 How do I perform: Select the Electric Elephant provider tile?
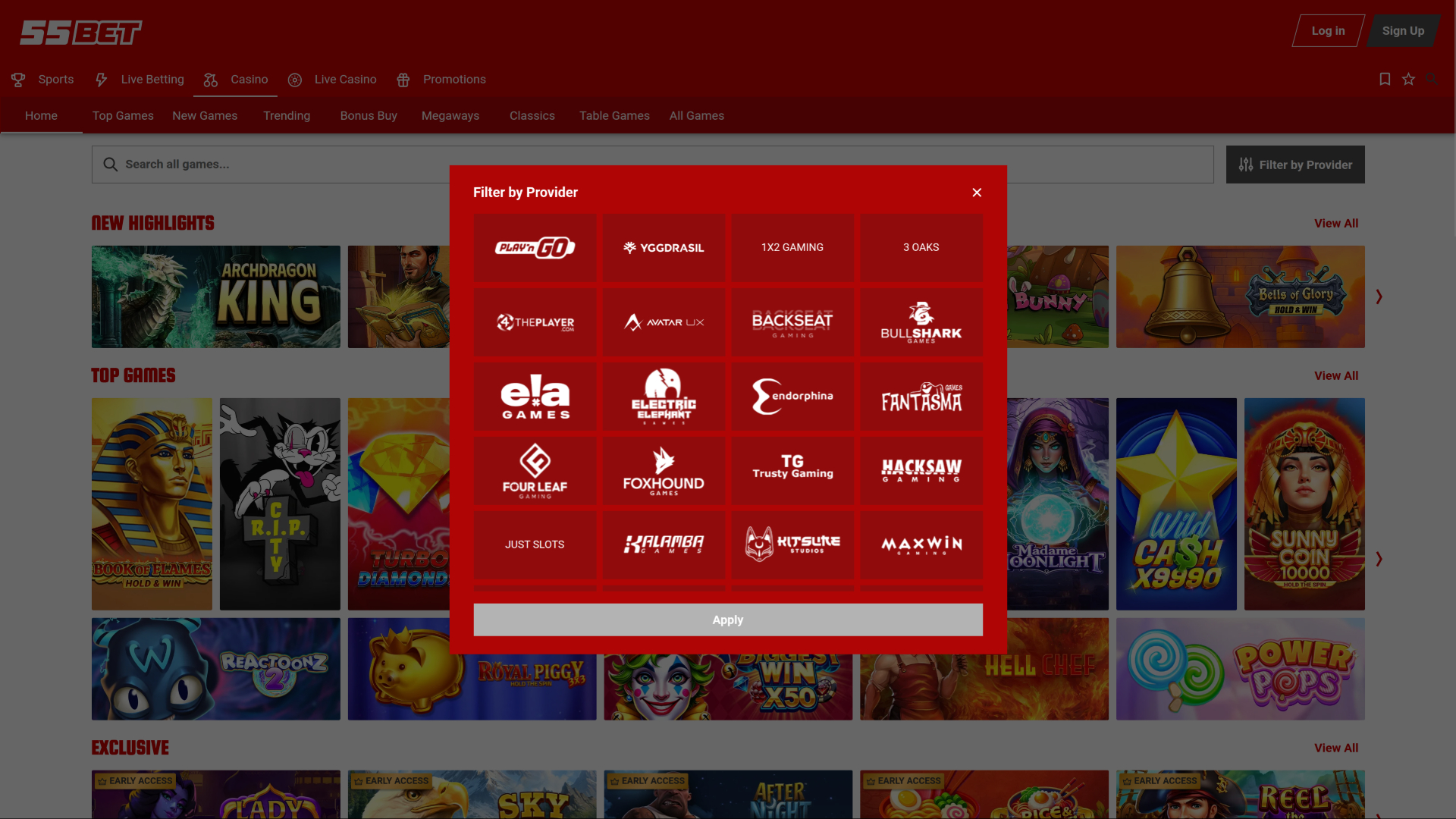point(664,396)
